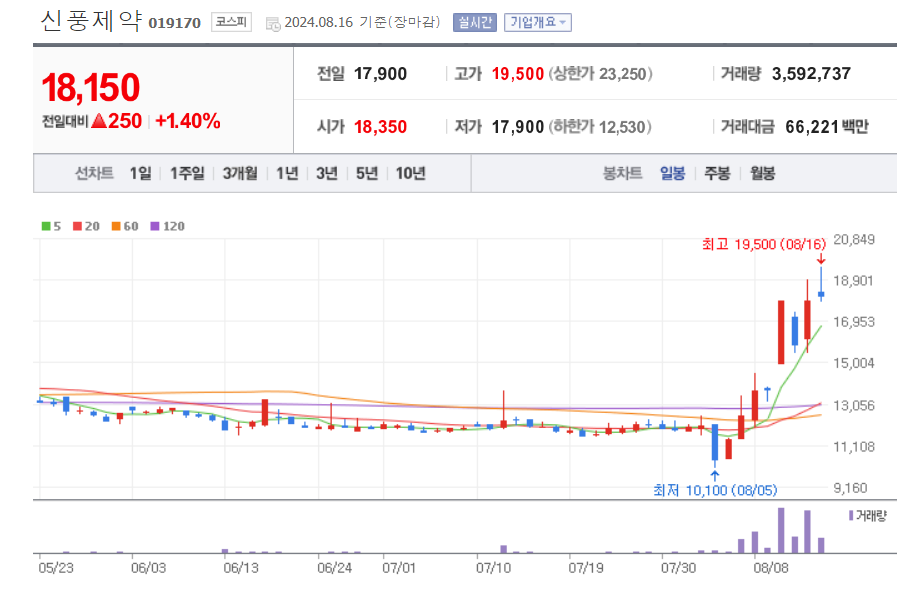Click the purple 120-day moving average swatch

pyautogui.click(x=155, y=226)
